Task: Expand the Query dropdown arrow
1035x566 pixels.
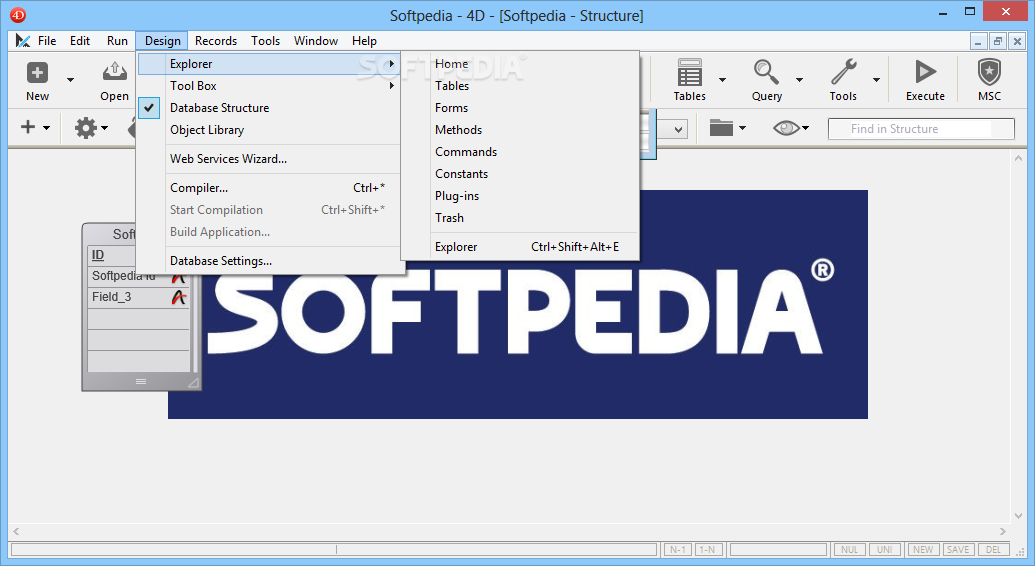Action: pos(799,80)
